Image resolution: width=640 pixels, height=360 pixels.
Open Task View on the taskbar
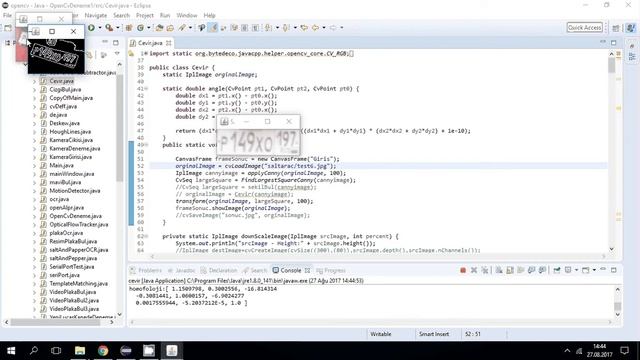click(x=56, y=351)
